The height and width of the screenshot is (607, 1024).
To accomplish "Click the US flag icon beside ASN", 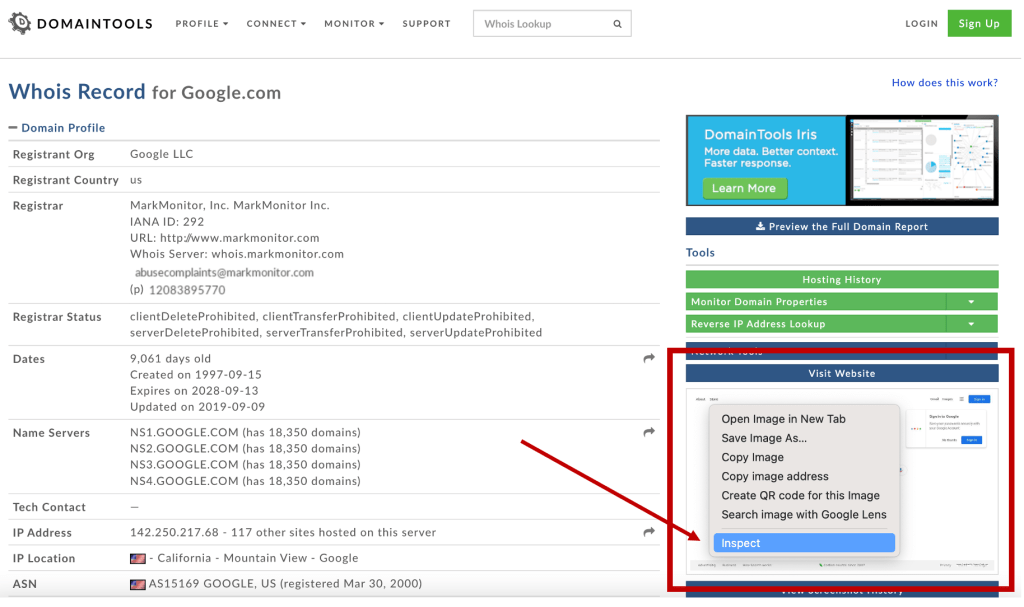I will pyautogui.click(x=138, y=584).
